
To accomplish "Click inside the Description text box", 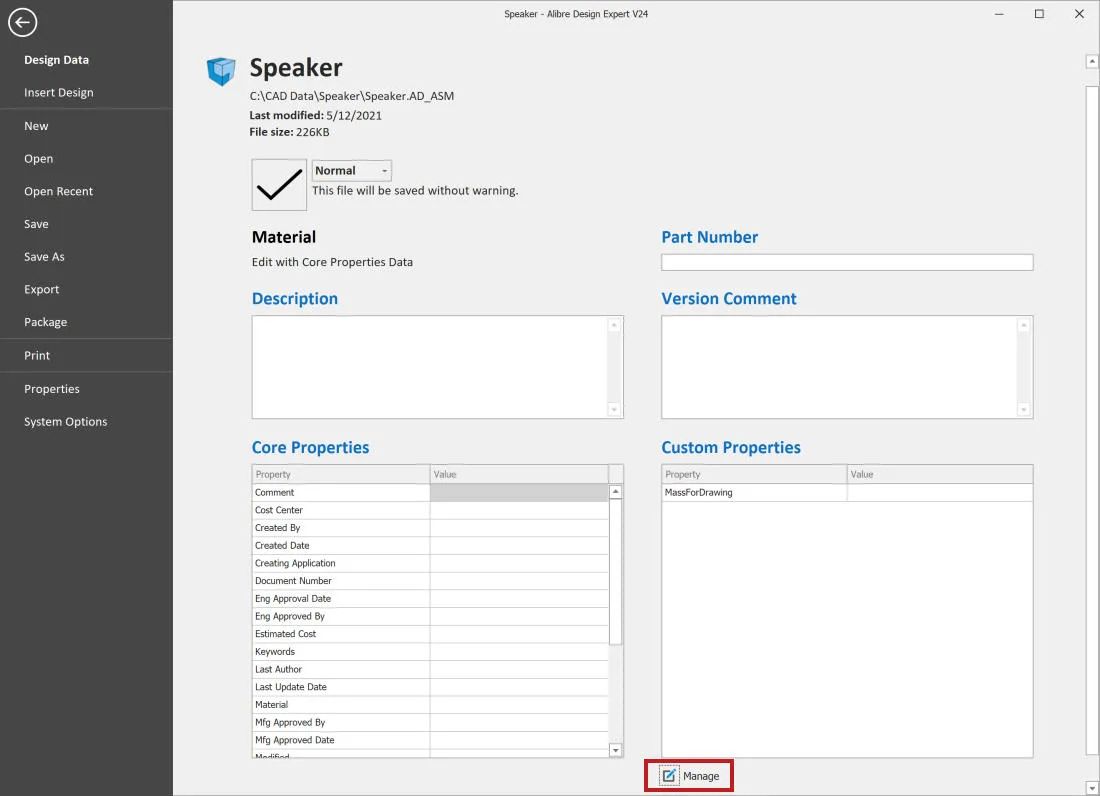I will (x=430, y=367).
